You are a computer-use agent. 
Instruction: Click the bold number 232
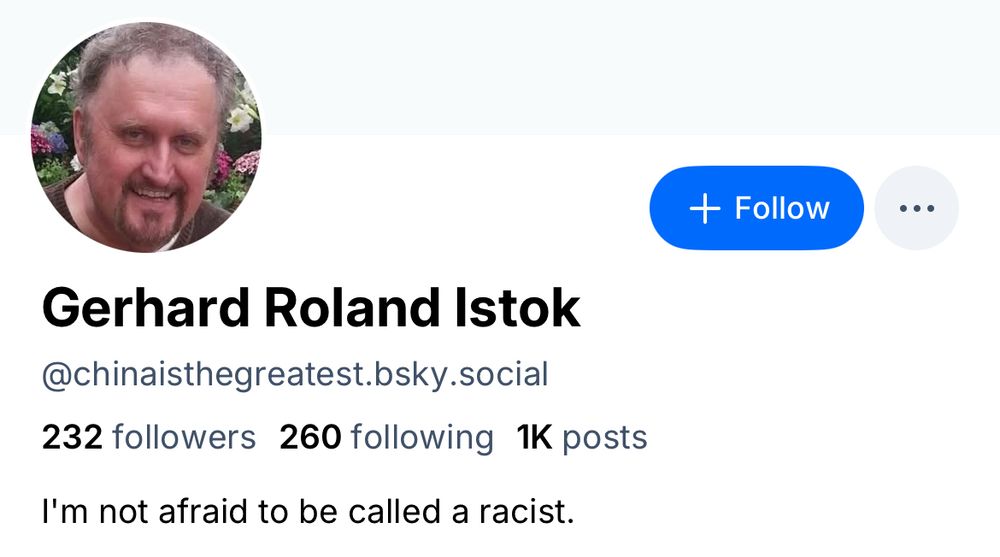[72, 437]
